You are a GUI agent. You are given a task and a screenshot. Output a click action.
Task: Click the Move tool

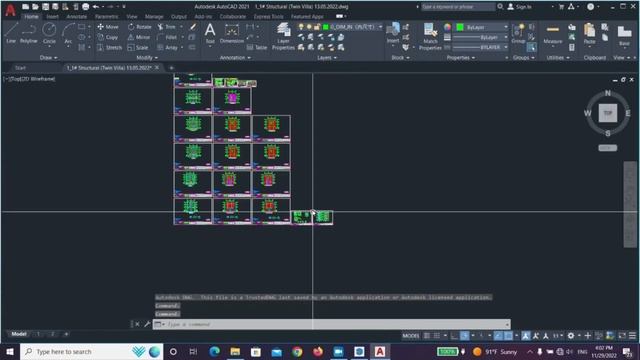(x=108, y=27)
